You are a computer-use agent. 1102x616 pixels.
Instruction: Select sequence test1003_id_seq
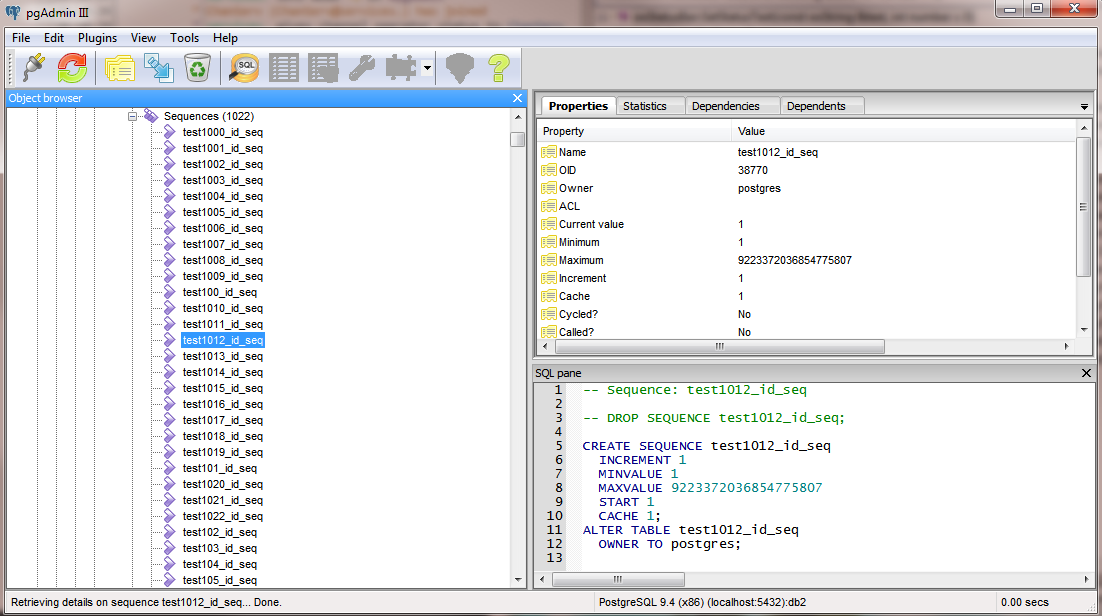click(x=223, y=180)
